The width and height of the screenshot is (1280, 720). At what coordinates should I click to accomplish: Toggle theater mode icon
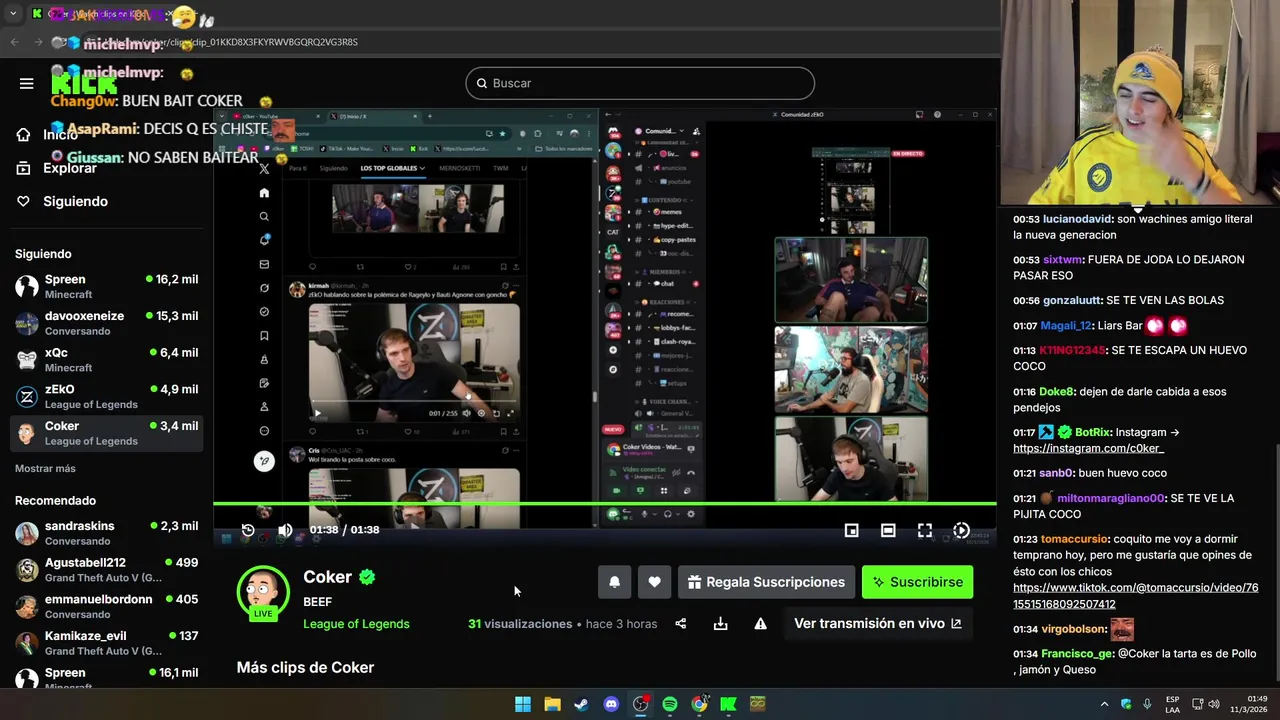[888, 530]
